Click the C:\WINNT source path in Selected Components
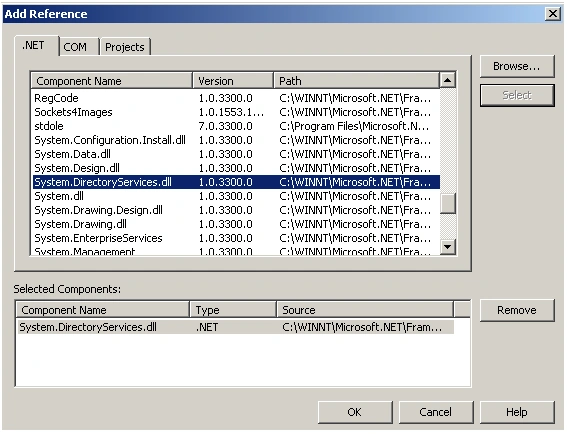 click(362, 327)
